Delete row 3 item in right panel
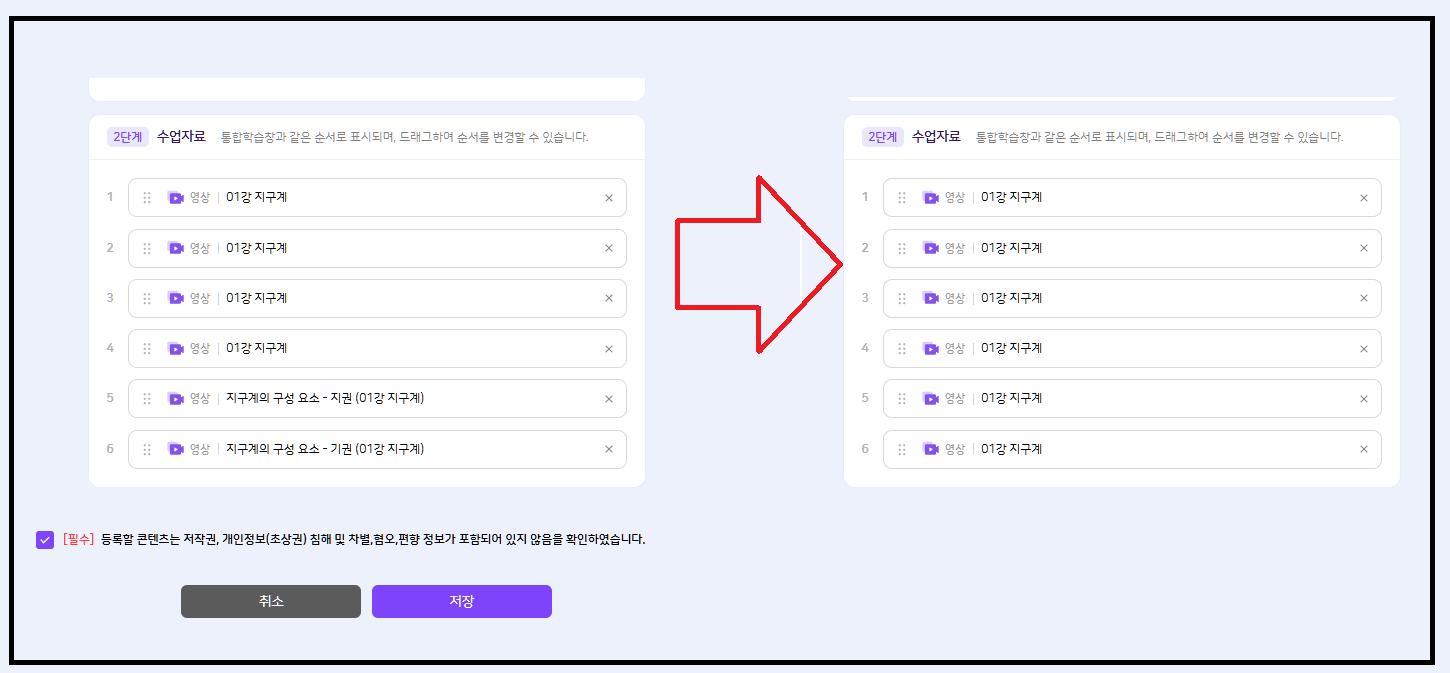The width and height of the screenshot is (1450, 673). point(1363,298)
